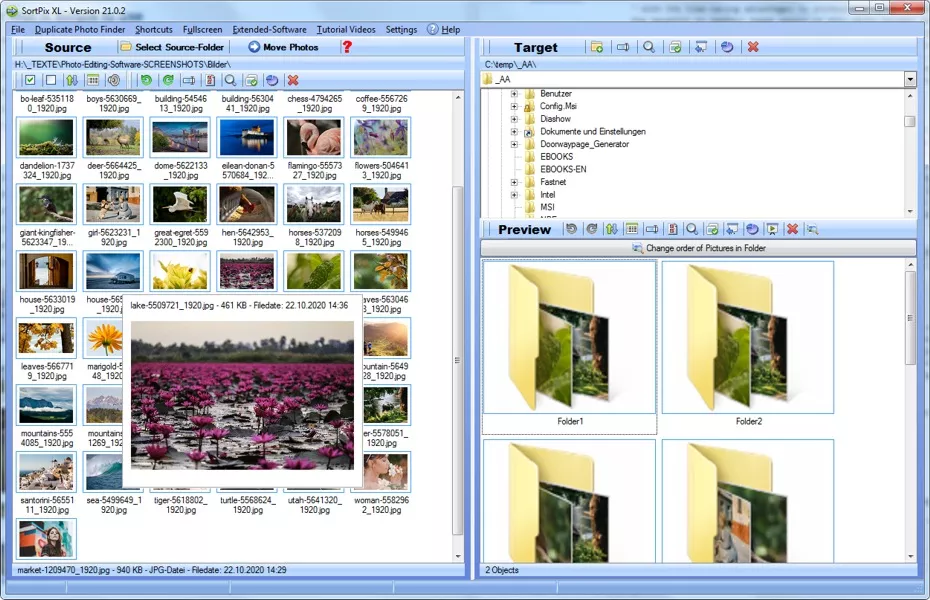Click the select-all checked box in Source toolbar
The width and height of the screenshot is (930, 600).
pos(31,80)
